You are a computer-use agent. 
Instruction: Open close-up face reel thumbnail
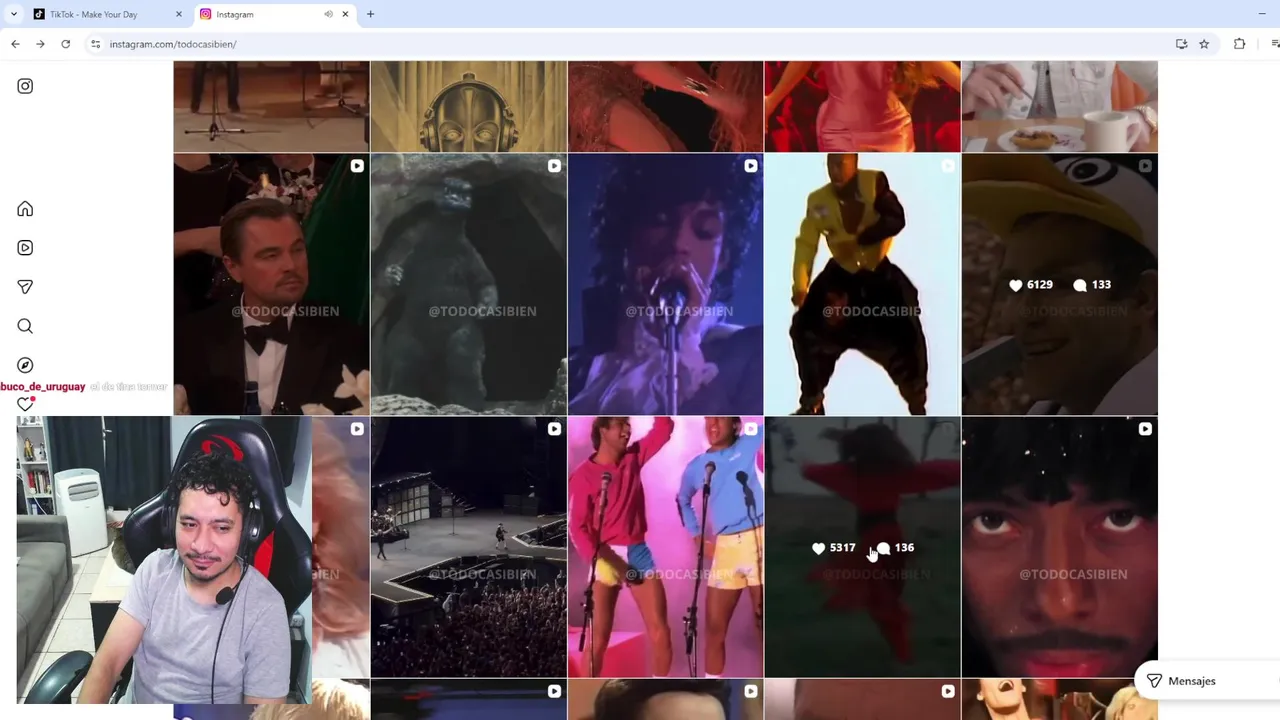(1059, 547)
